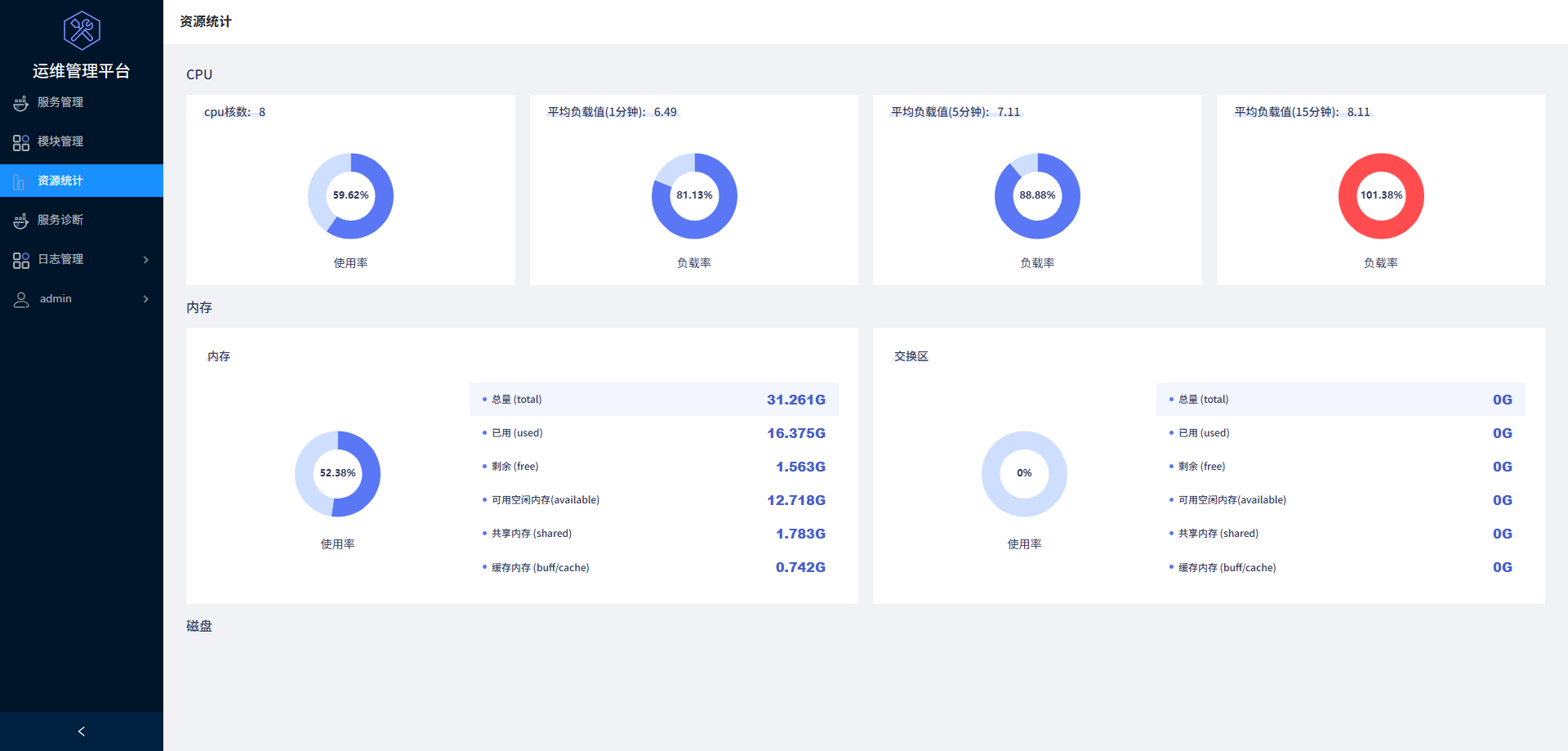Expand the 日志管理 submenu chevron
This screenshot has height=751, width=1568.
(146, 260)
